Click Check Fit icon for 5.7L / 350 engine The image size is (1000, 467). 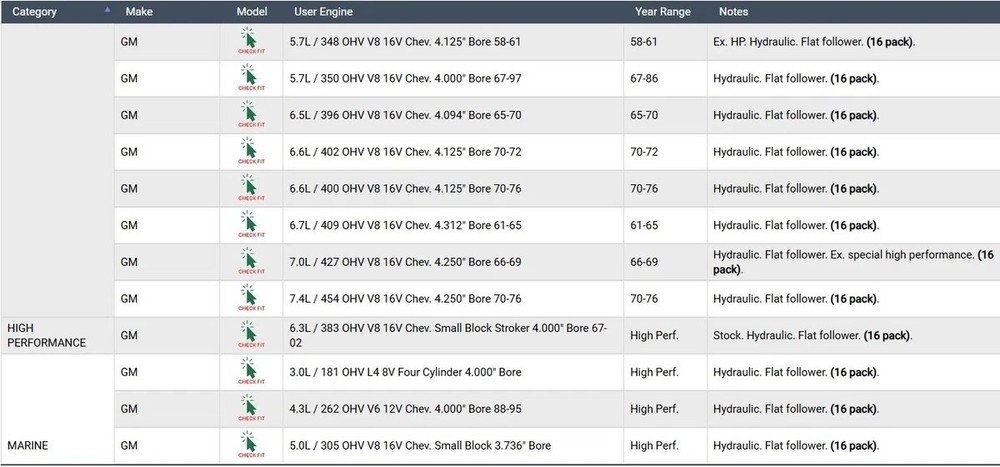249,79
